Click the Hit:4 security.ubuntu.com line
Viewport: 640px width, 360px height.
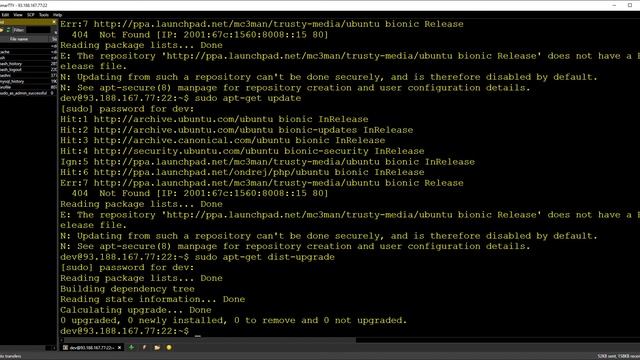click(242, 151)
